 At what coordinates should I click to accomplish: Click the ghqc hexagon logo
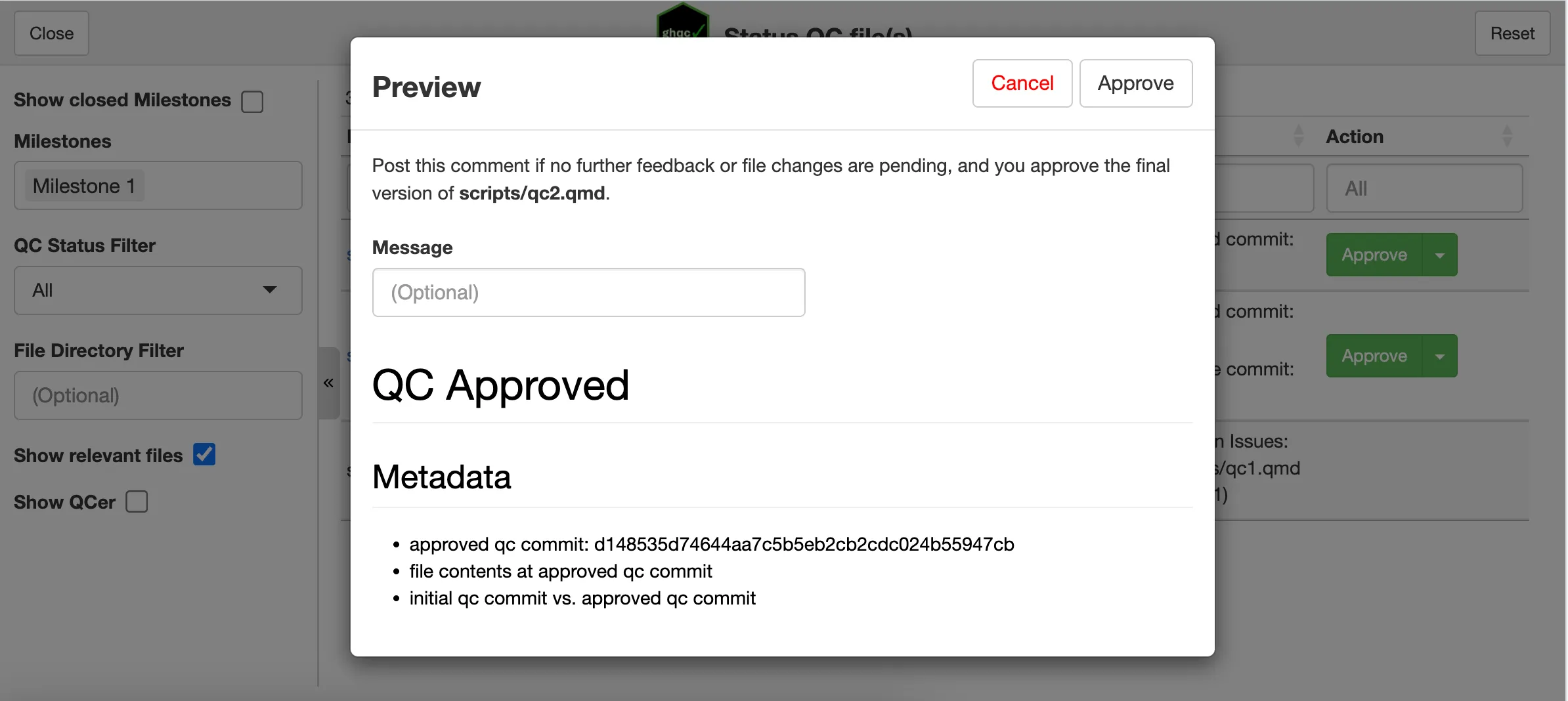click(x=683, y=21)
